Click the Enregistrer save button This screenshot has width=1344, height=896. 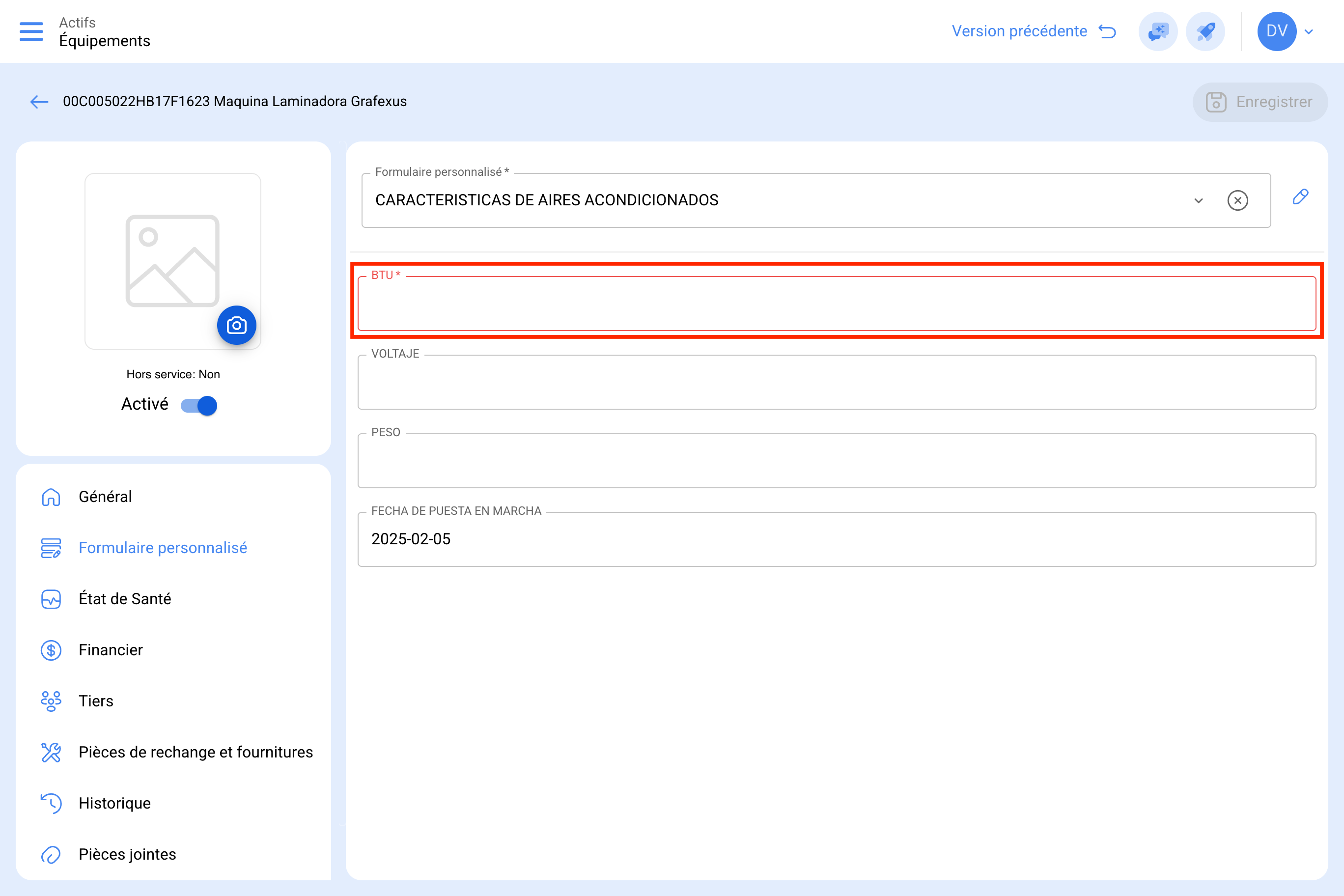pyautogui.click(x=1260, y=102)
